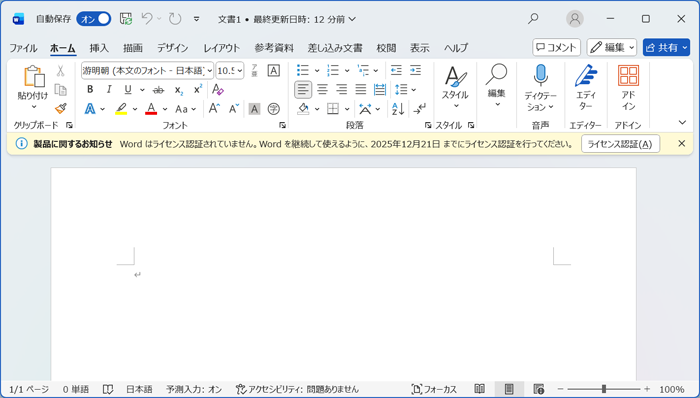Image resolution: width=700 pixels, height=398 pixels.
Task: Collapse the ribbon with the chevron
Action: pos(682,122)
